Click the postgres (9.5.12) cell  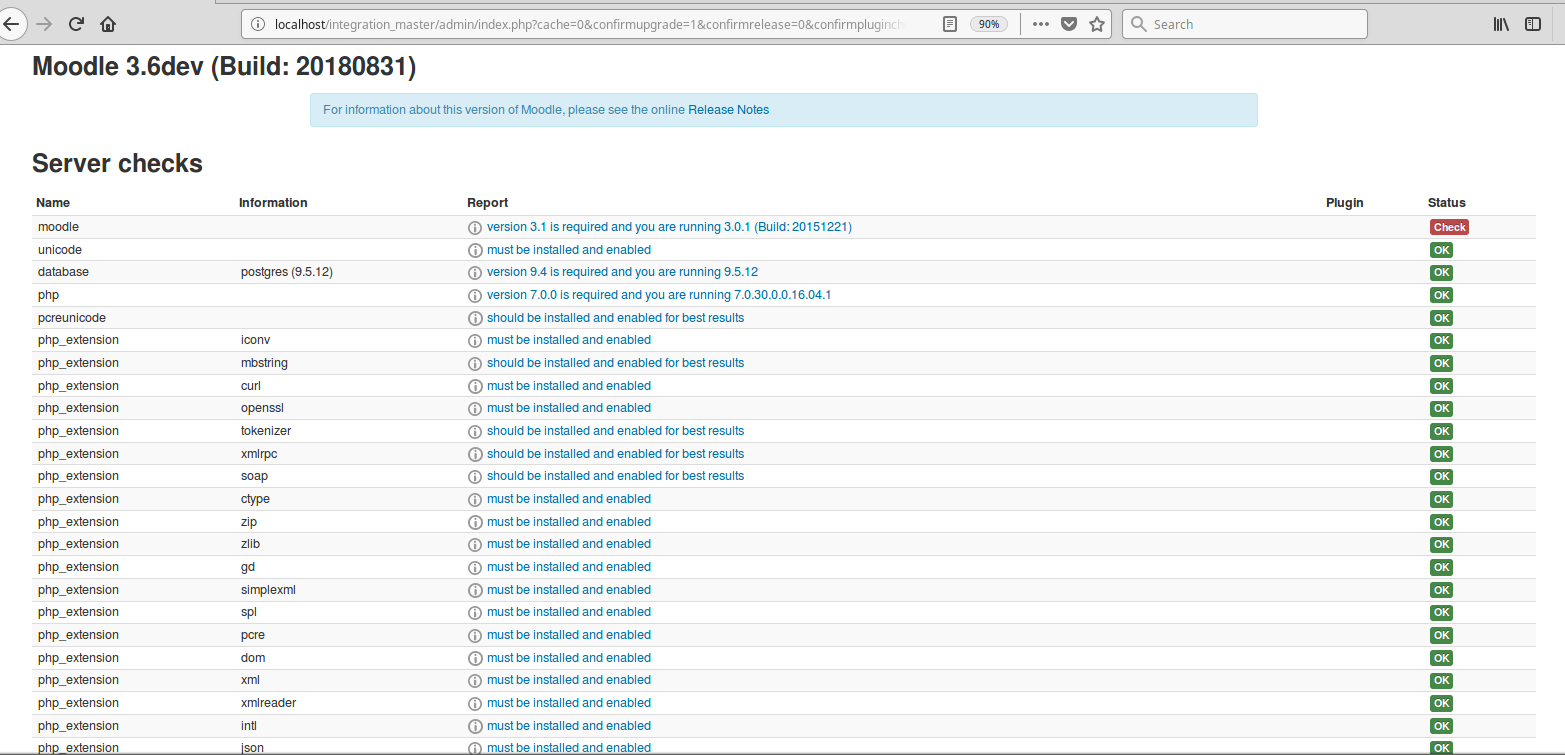[287, 272]
